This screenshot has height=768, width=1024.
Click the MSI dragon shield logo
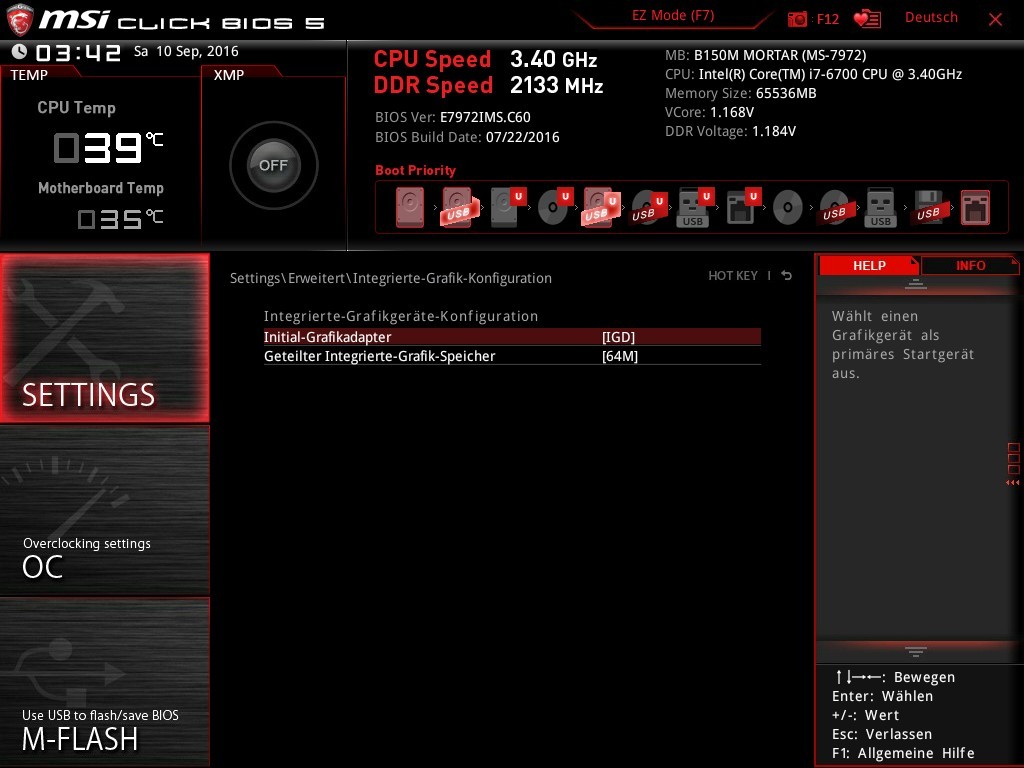20,20
